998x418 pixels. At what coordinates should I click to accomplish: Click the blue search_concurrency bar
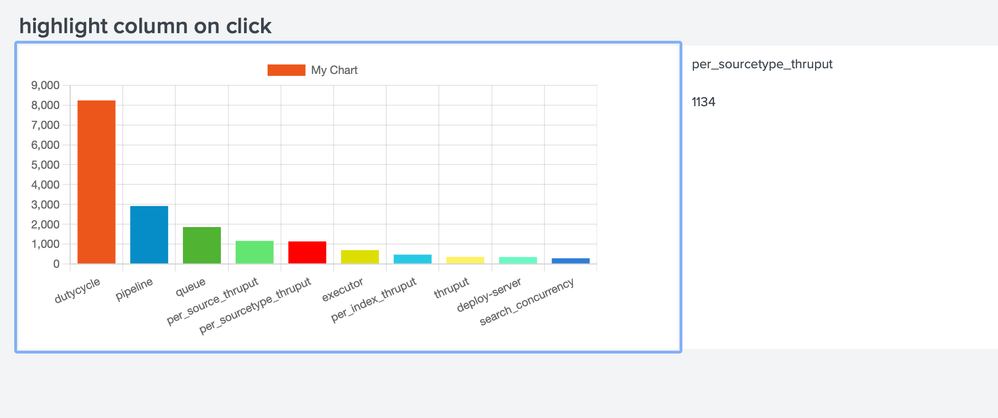click(x=570, y=261)
